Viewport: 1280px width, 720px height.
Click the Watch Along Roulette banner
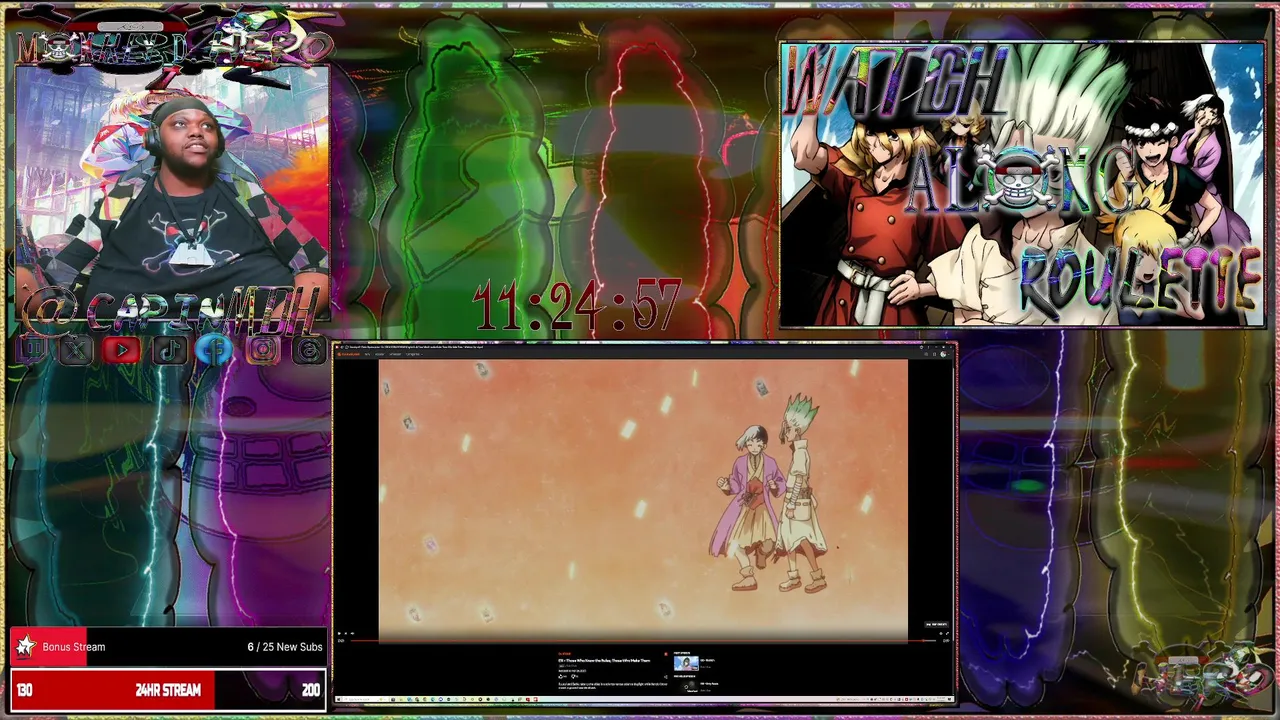point(1022,185)
